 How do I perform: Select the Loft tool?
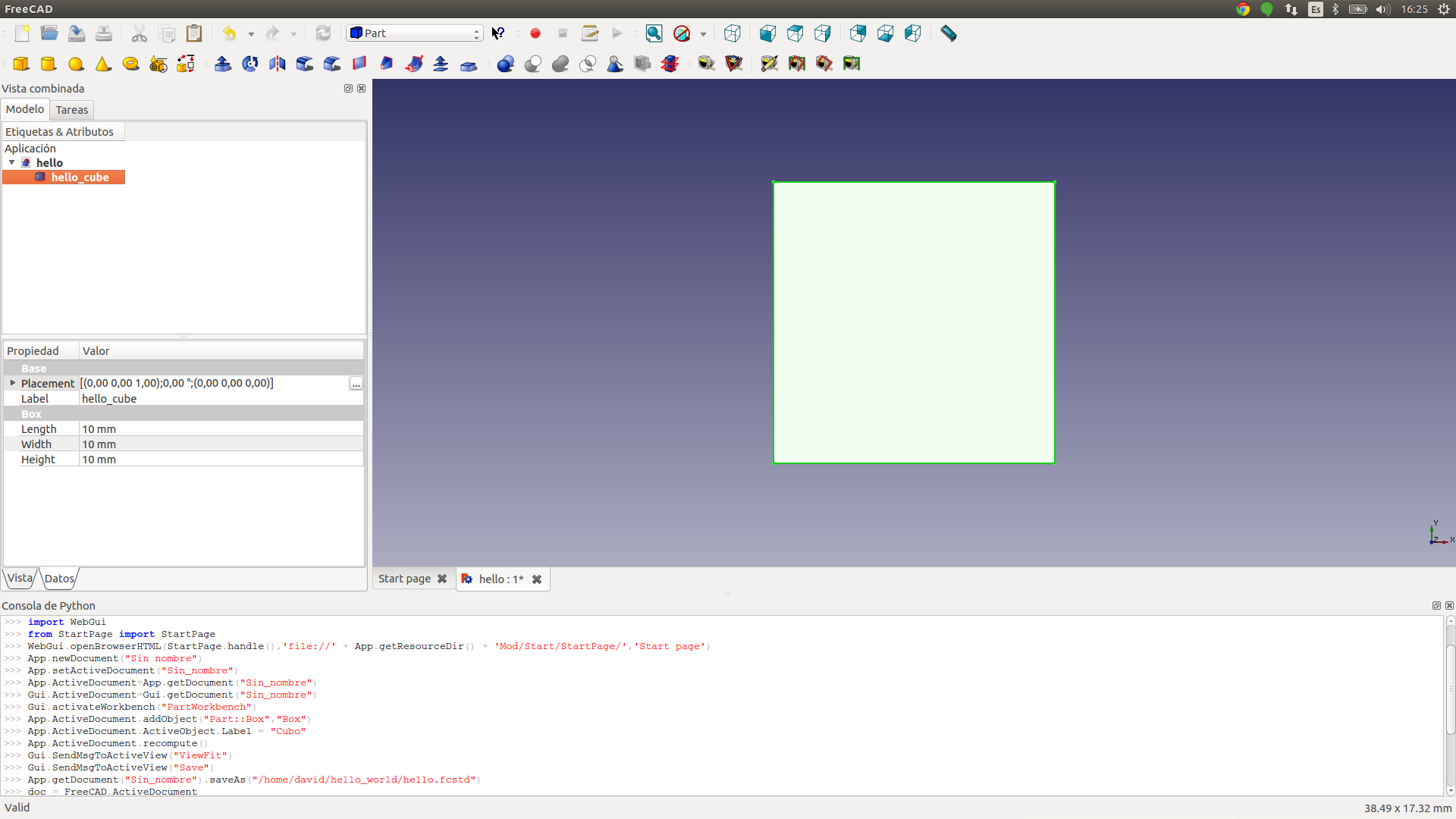(x=387, y=64)
